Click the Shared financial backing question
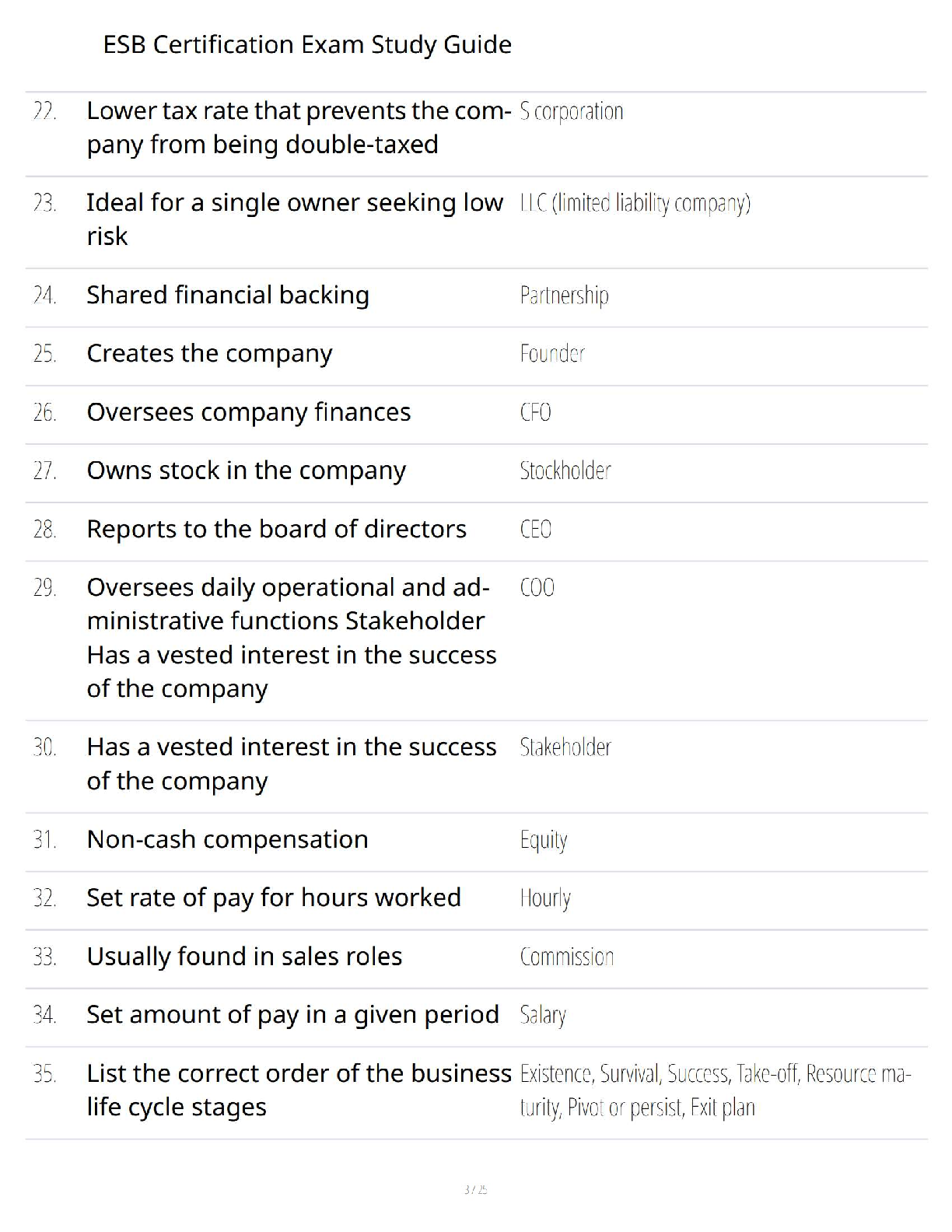 [x=228, y=296]
